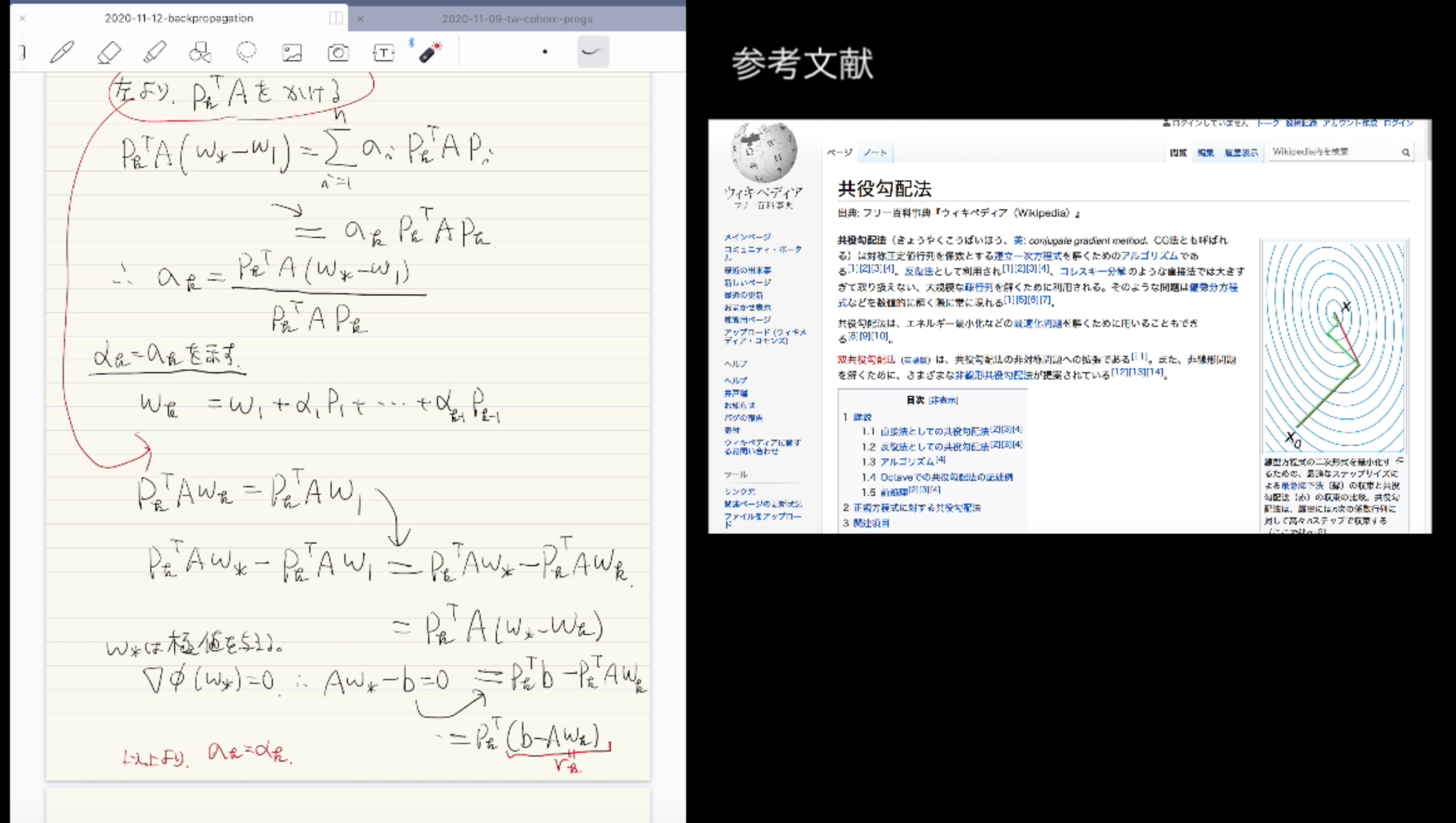Open the ファイルをアップロード sidebar link
The height and width of the screenshot is (823, 1456).
click(x=762, y=520)
